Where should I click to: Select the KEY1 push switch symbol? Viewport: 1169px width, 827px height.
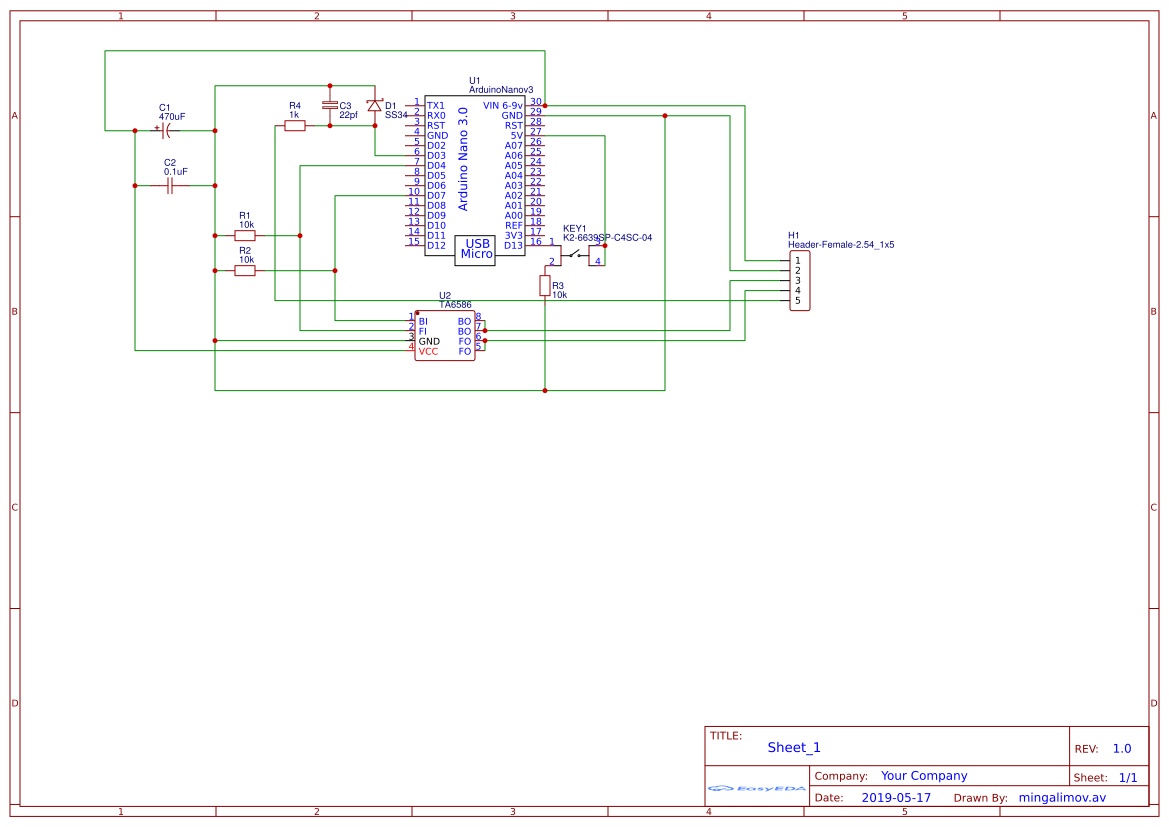click(575, 255)
